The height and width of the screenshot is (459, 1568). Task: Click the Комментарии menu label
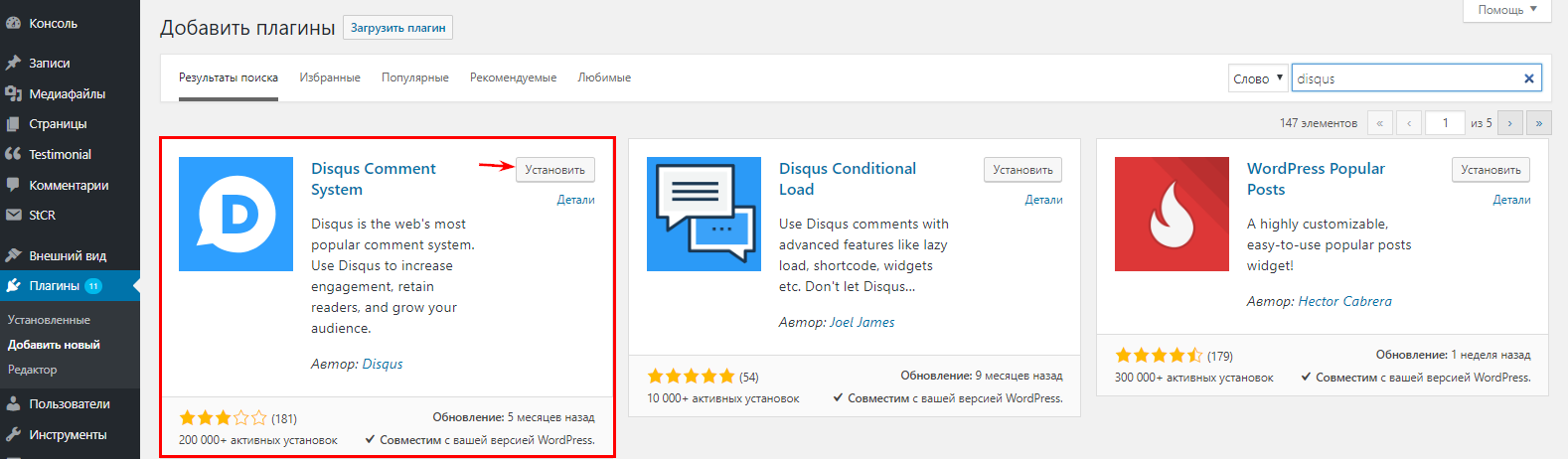(x=69, y=185)
